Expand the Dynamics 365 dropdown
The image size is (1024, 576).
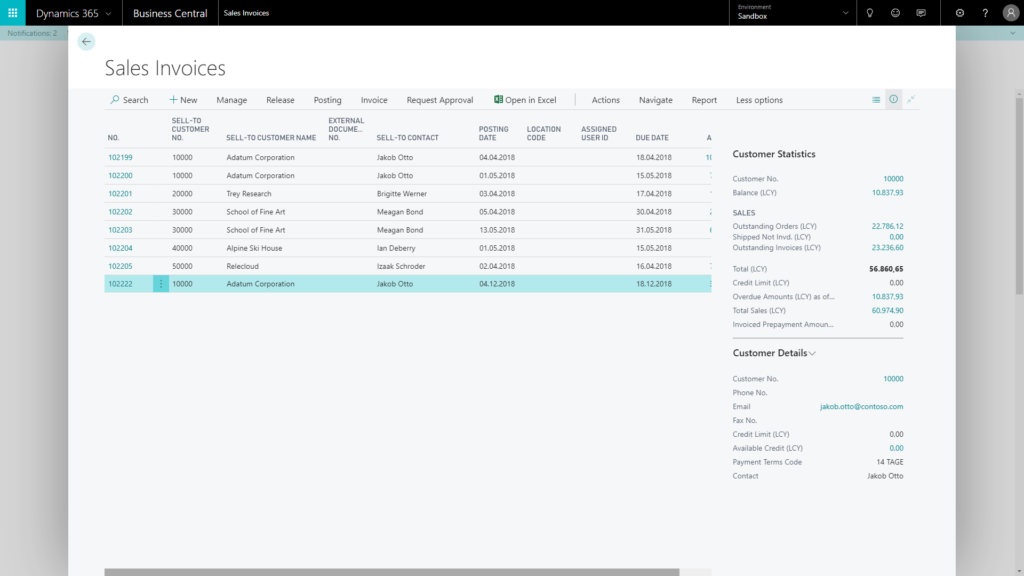point(73,13)
